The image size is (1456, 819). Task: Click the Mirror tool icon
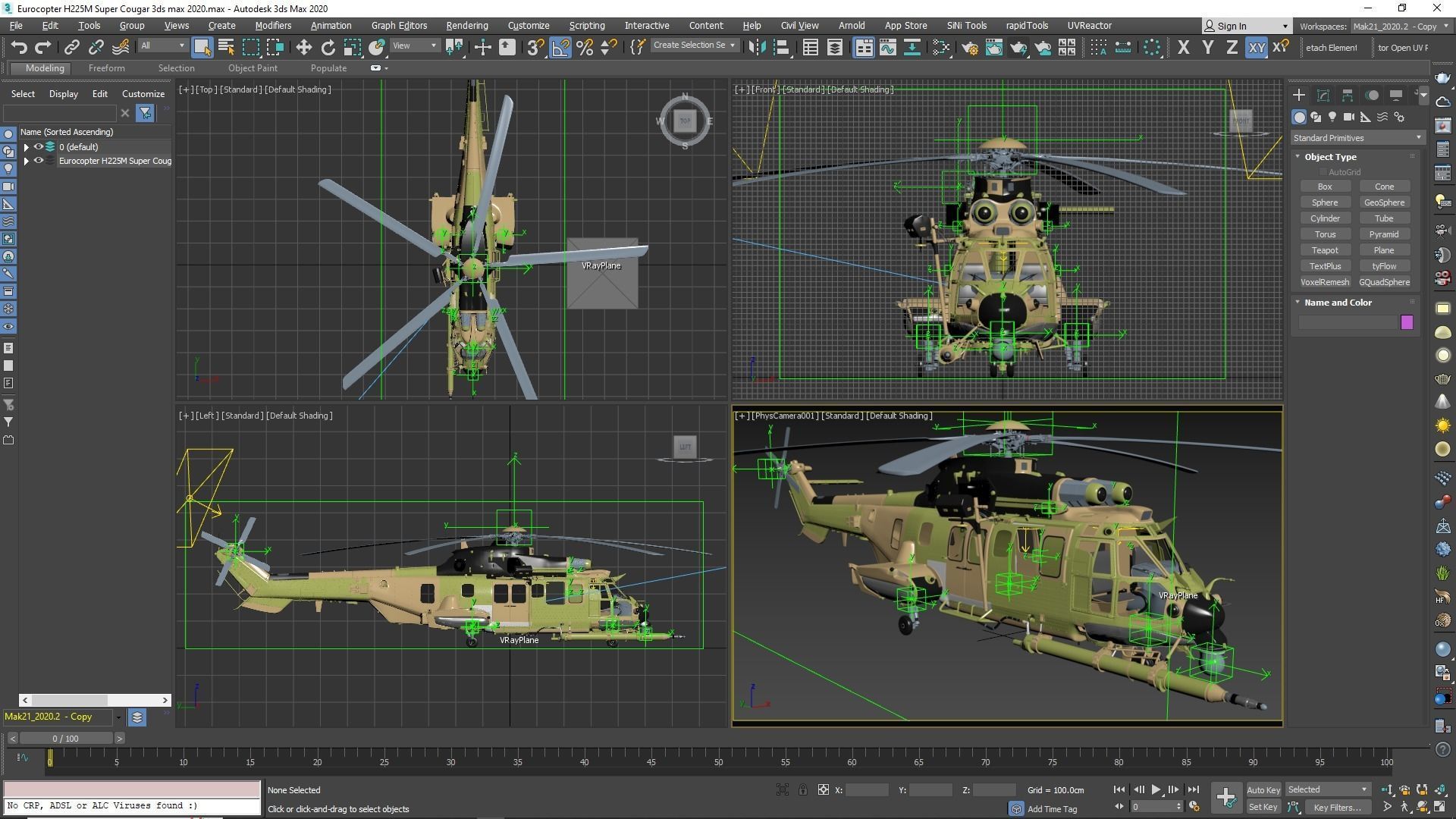[756, 47]
